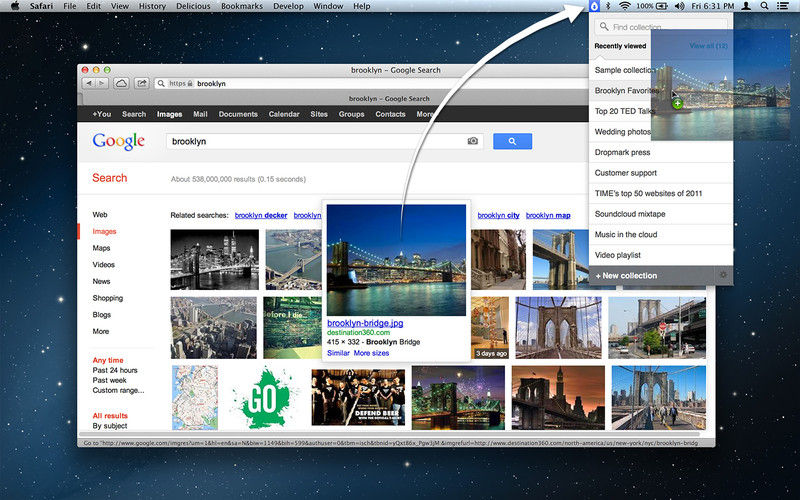Click the battery status icon
The height and width of the screenshot is (500, 800).
(x=662, y=6)
